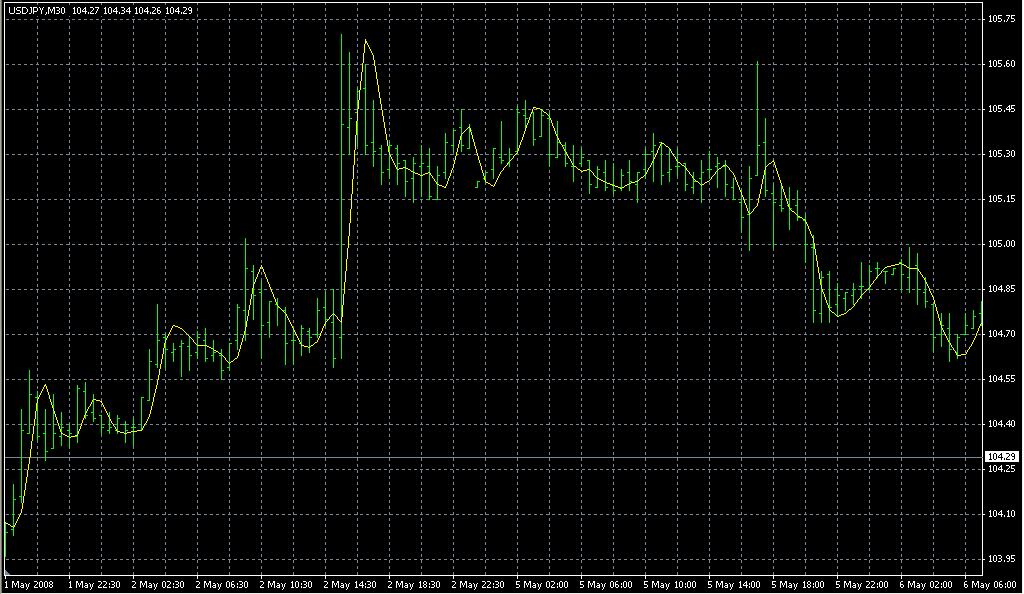Click the 5 May 02:00 time label

[546, 584]
